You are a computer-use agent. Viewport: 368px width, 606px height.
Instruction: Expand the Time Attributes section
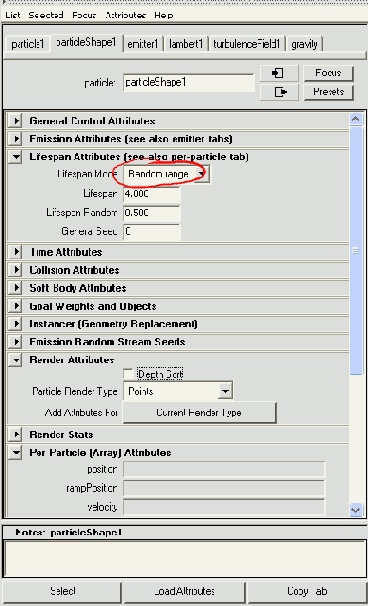(x=16, y=252)
